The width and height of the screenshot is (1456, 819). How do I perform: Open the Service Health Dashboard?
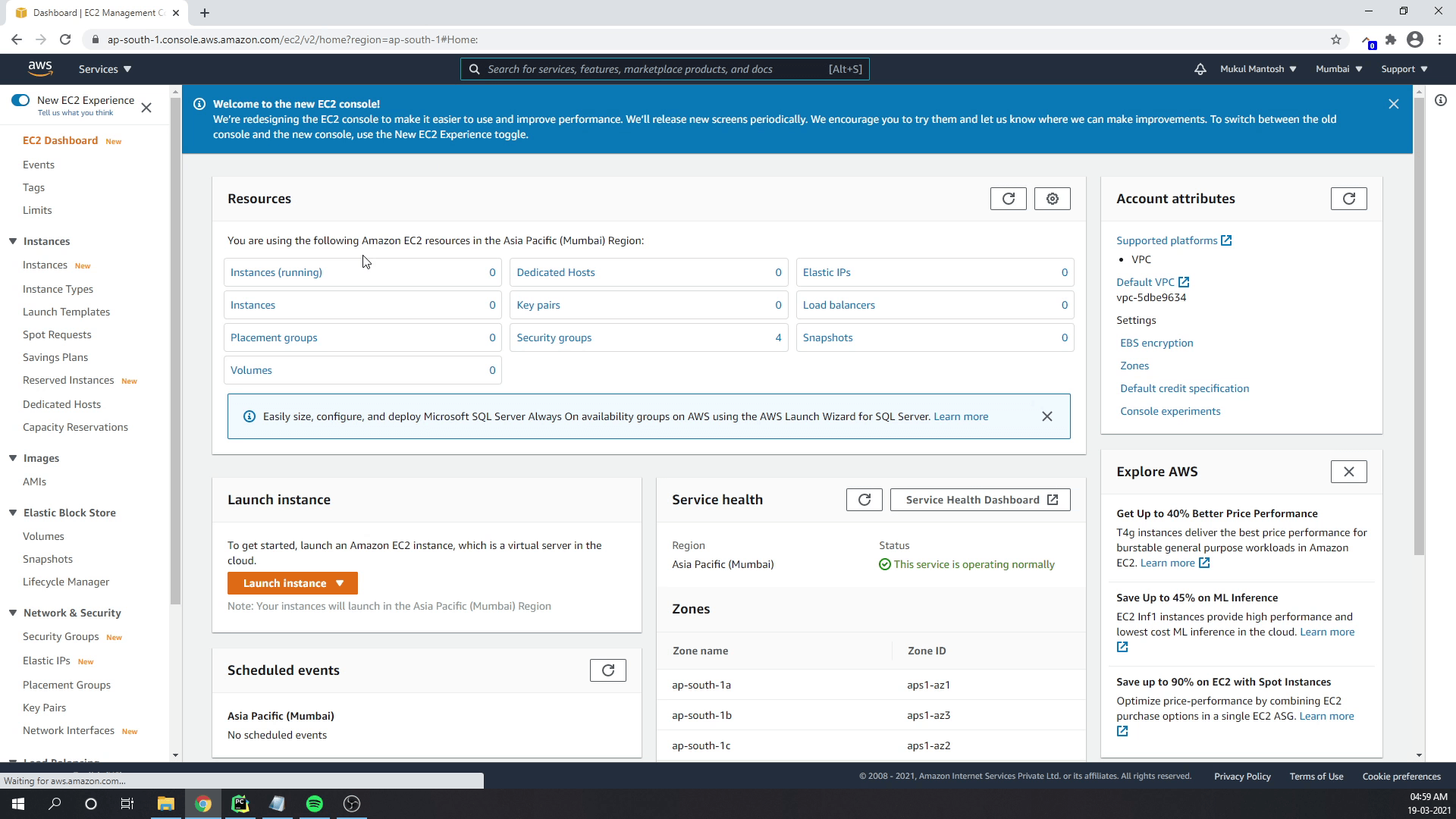[979, 499]
